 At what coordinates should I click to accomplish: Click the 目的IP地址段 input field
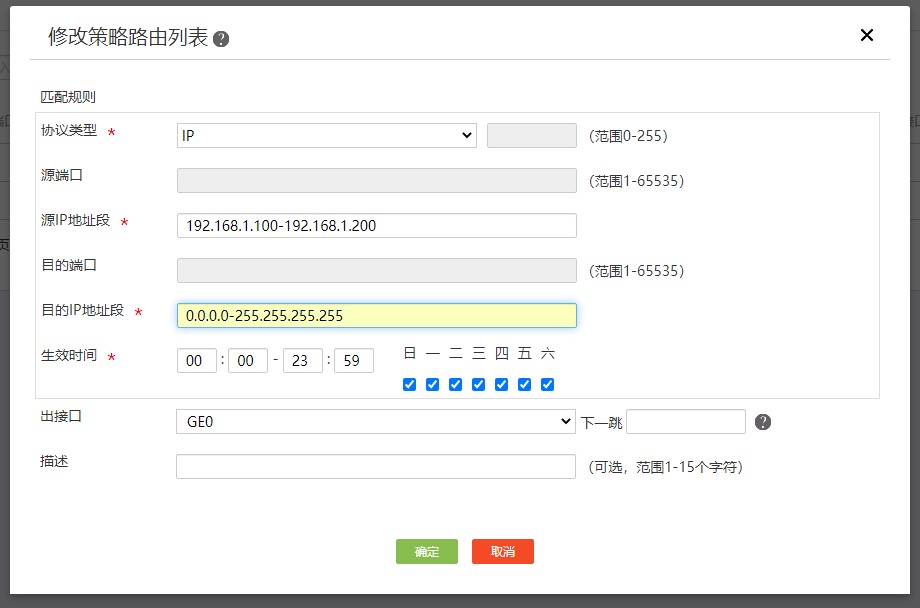click(x=377, y=315)
